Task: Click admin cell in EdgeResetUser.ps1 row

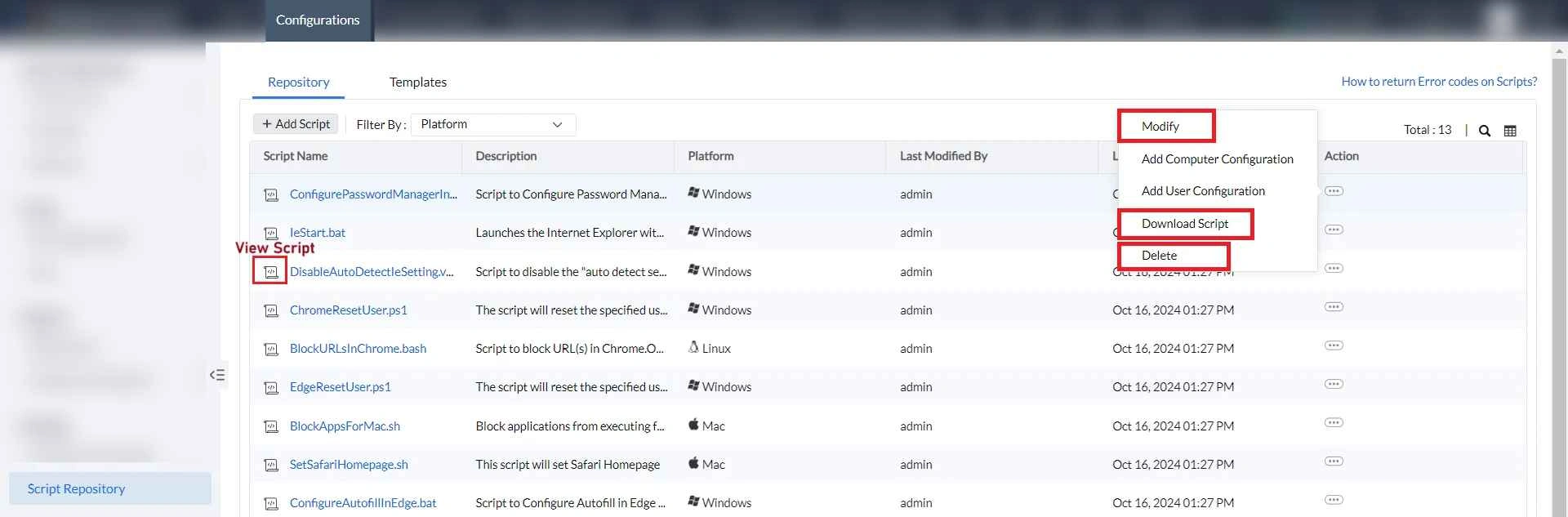Action: click(x=916, y=387)
